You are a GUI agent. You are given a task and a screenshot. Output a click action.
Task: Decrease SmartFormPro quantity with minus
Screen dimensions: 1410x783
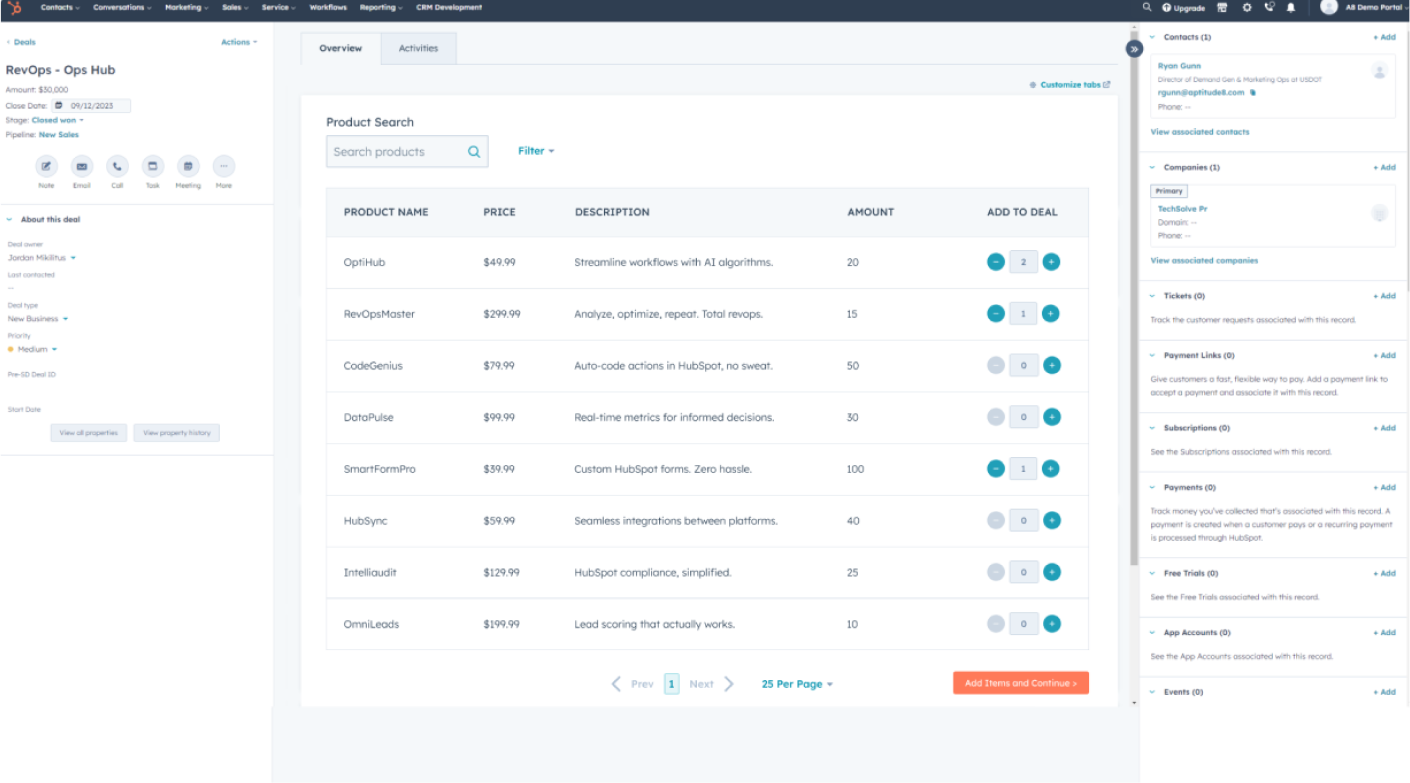tap(996, 468)
